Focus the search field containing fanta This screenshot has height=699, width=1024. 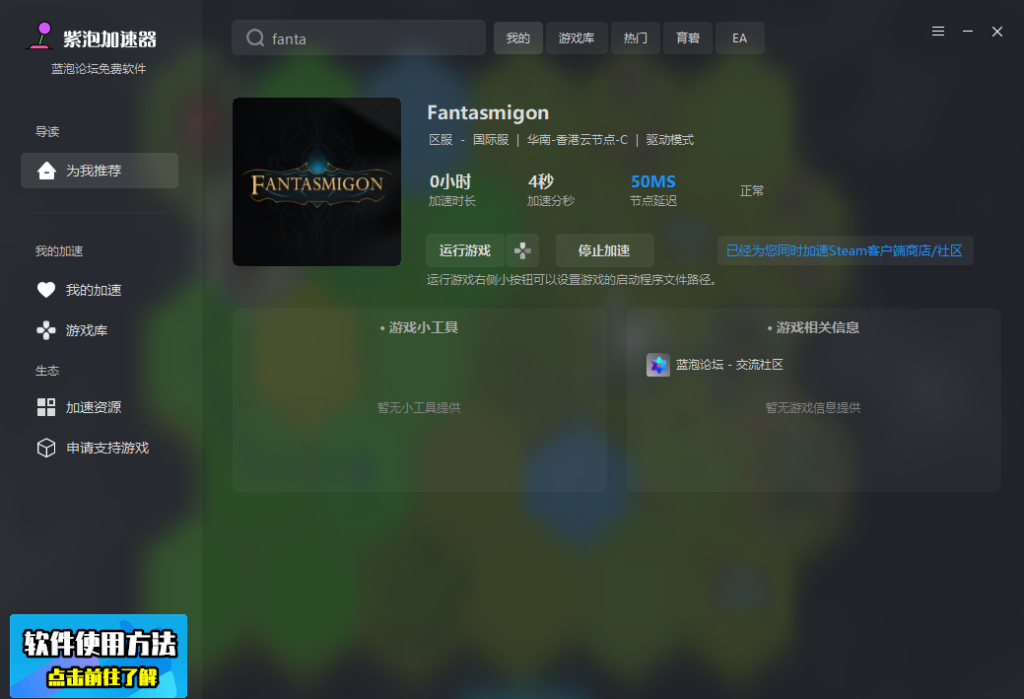(359, 38)
